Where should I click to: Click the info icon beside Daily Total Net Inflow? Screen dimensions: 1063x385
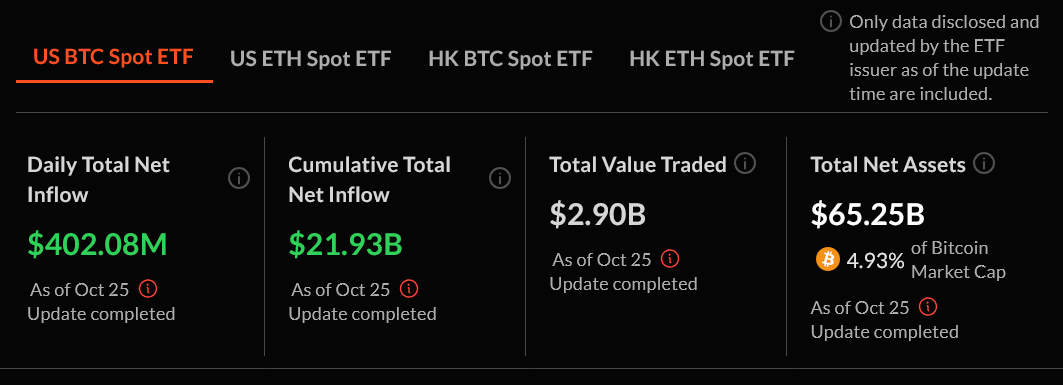[x=239, y=179]
